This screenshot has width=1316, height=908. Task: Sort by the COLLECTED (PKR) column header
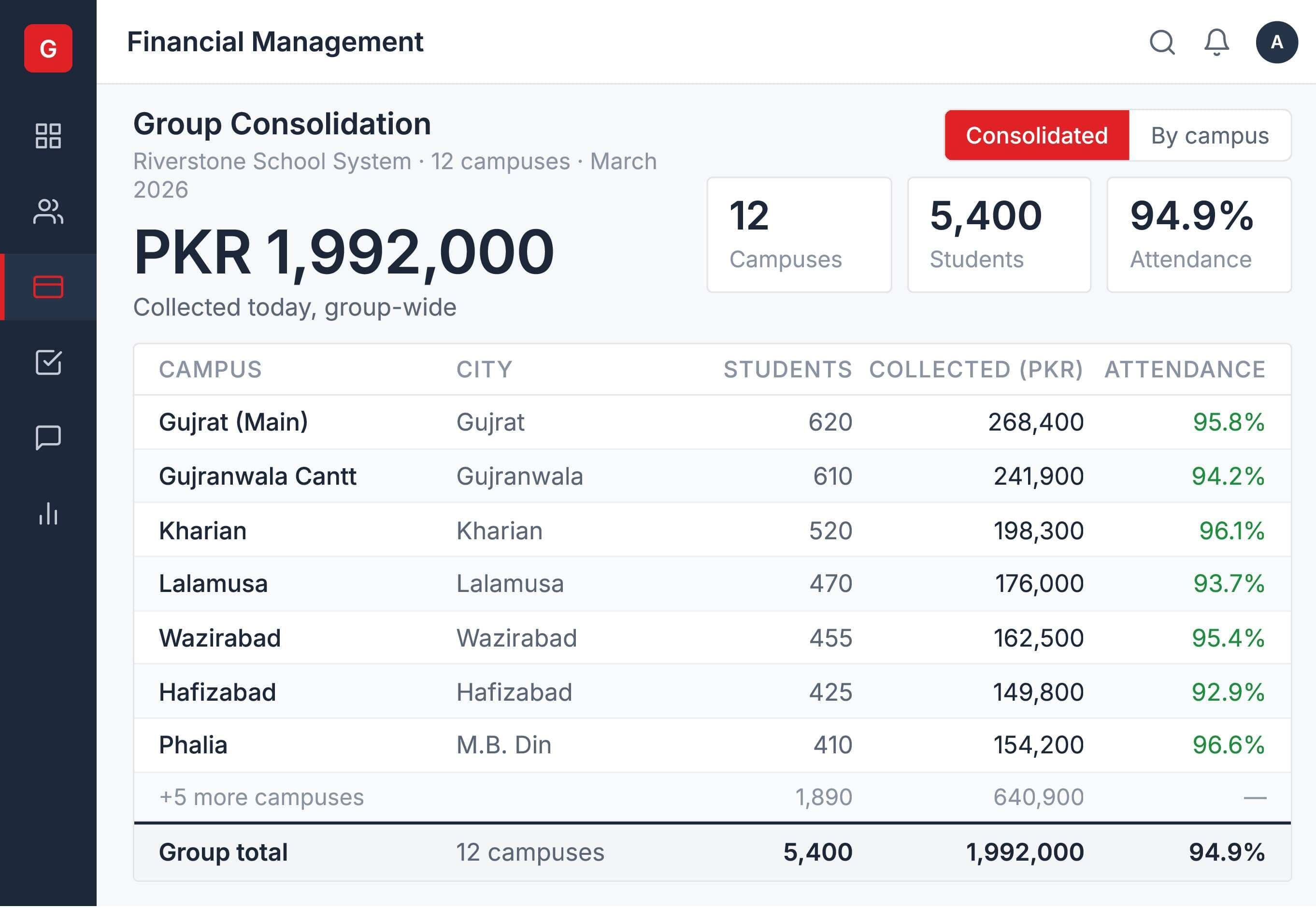(976, 370)
